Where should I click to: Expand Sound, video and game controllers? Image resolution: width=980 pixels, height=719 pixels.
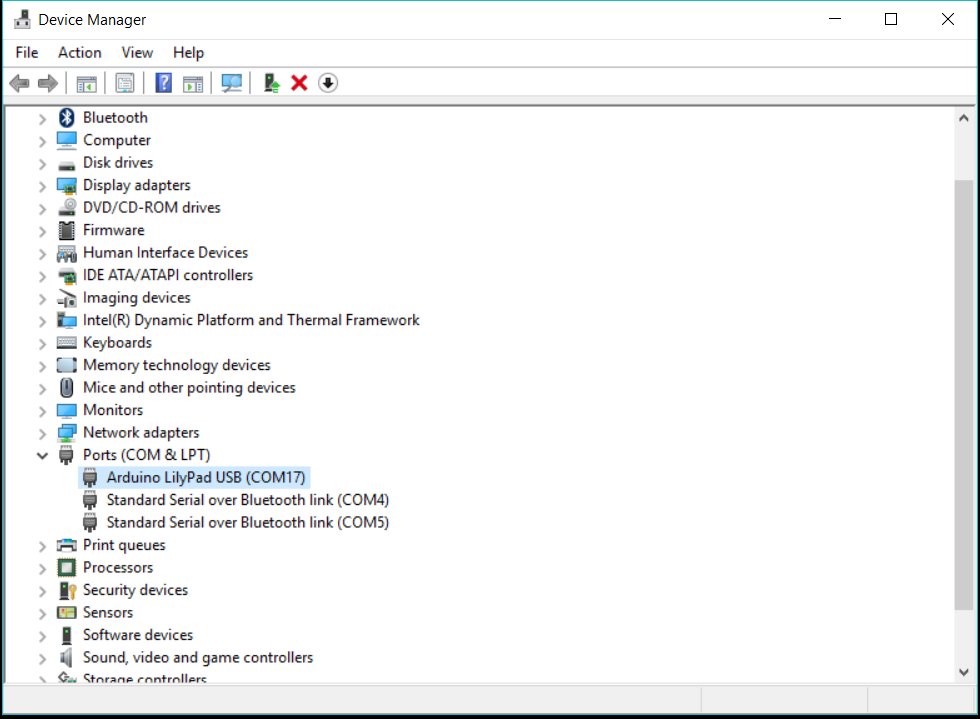(x=42, y=658)
